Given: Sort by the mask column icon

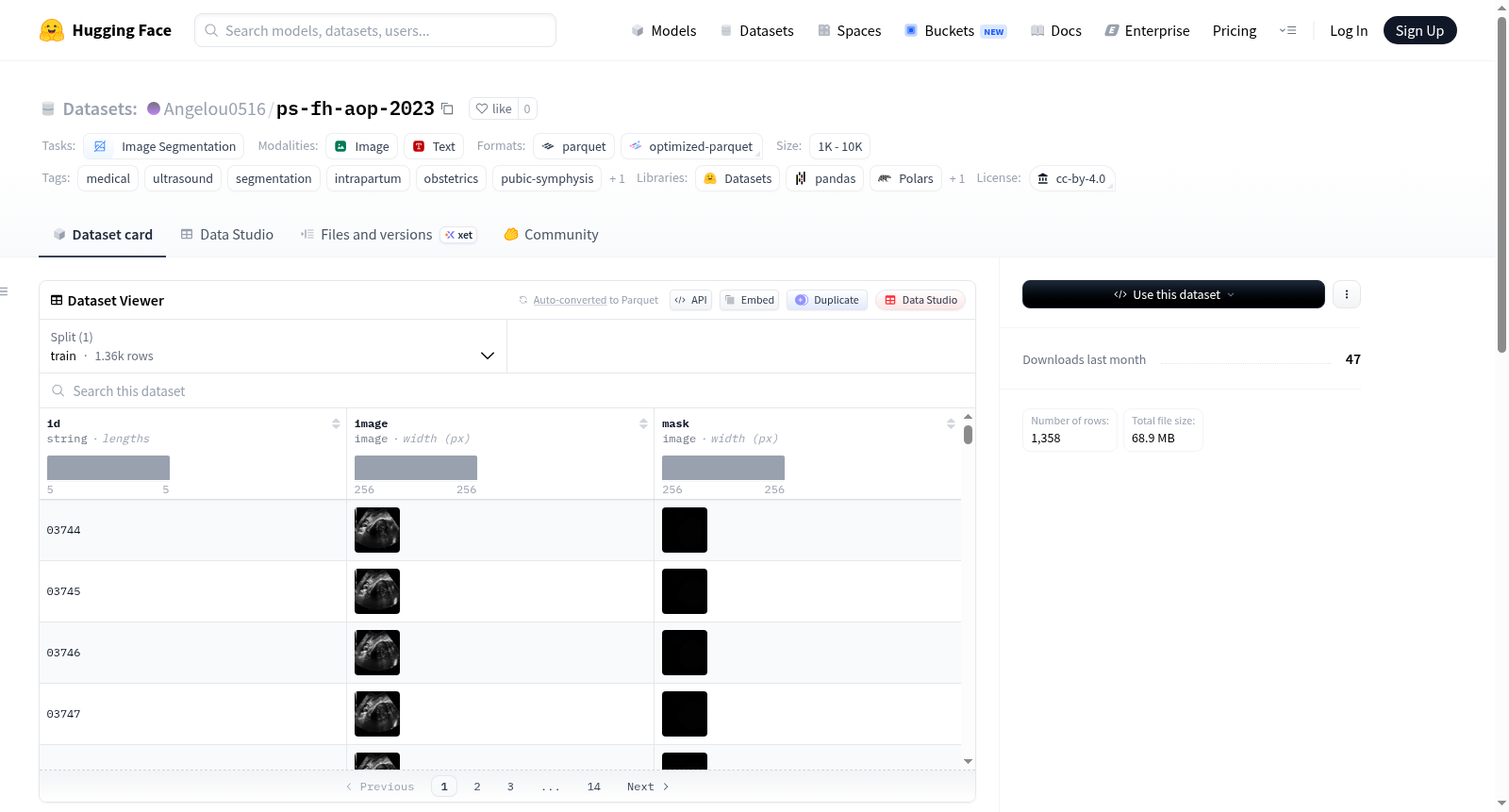Looking at the screenshot, I should 951,423.
